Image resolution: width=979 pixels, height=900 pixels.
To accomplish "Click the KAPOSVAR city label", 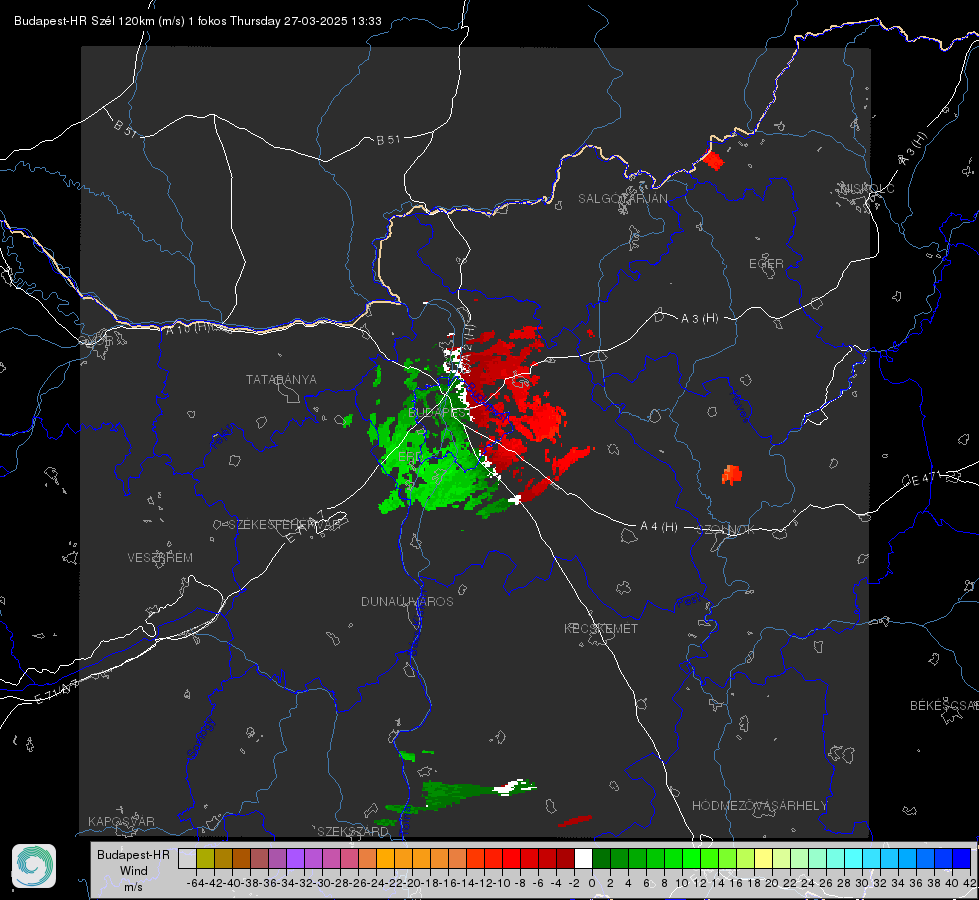I will pyautogui.click(x=121, y=821).
